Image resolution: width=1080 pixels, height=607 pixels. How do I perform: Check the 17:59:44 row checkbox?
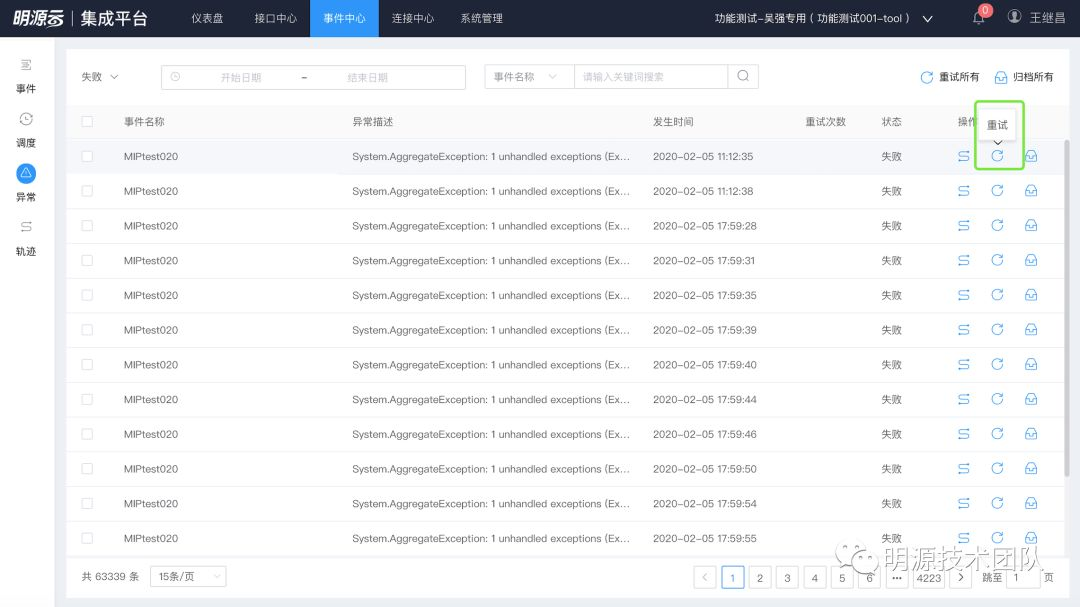click(87, 400)
